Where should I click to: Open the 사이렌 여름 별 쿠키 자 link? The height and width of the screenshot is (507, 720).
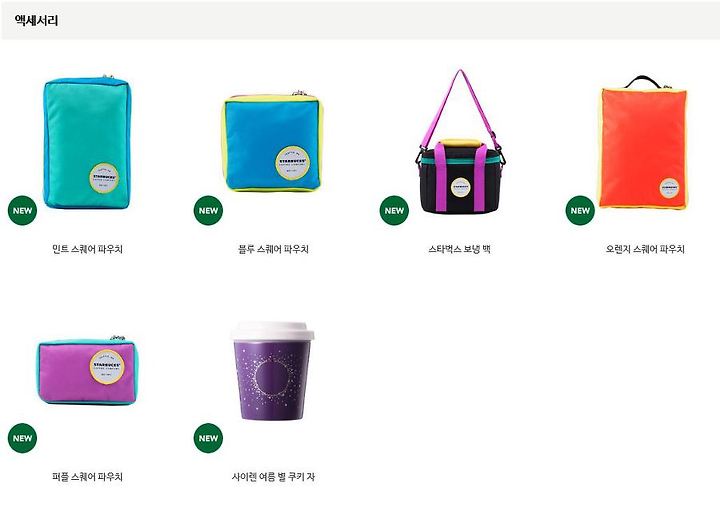pos(273,477)
